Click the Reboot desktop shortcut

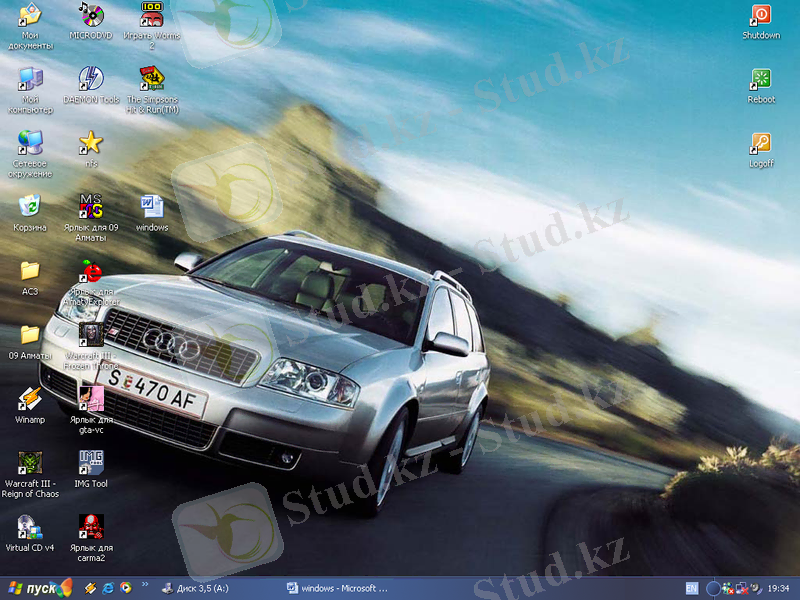pyautogui.click(x=761, y=85)
